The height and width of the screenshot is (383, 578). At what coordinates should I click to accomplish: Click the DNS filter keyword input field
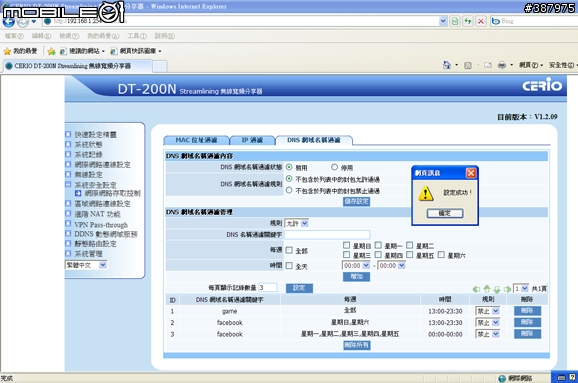coord(327,234)
